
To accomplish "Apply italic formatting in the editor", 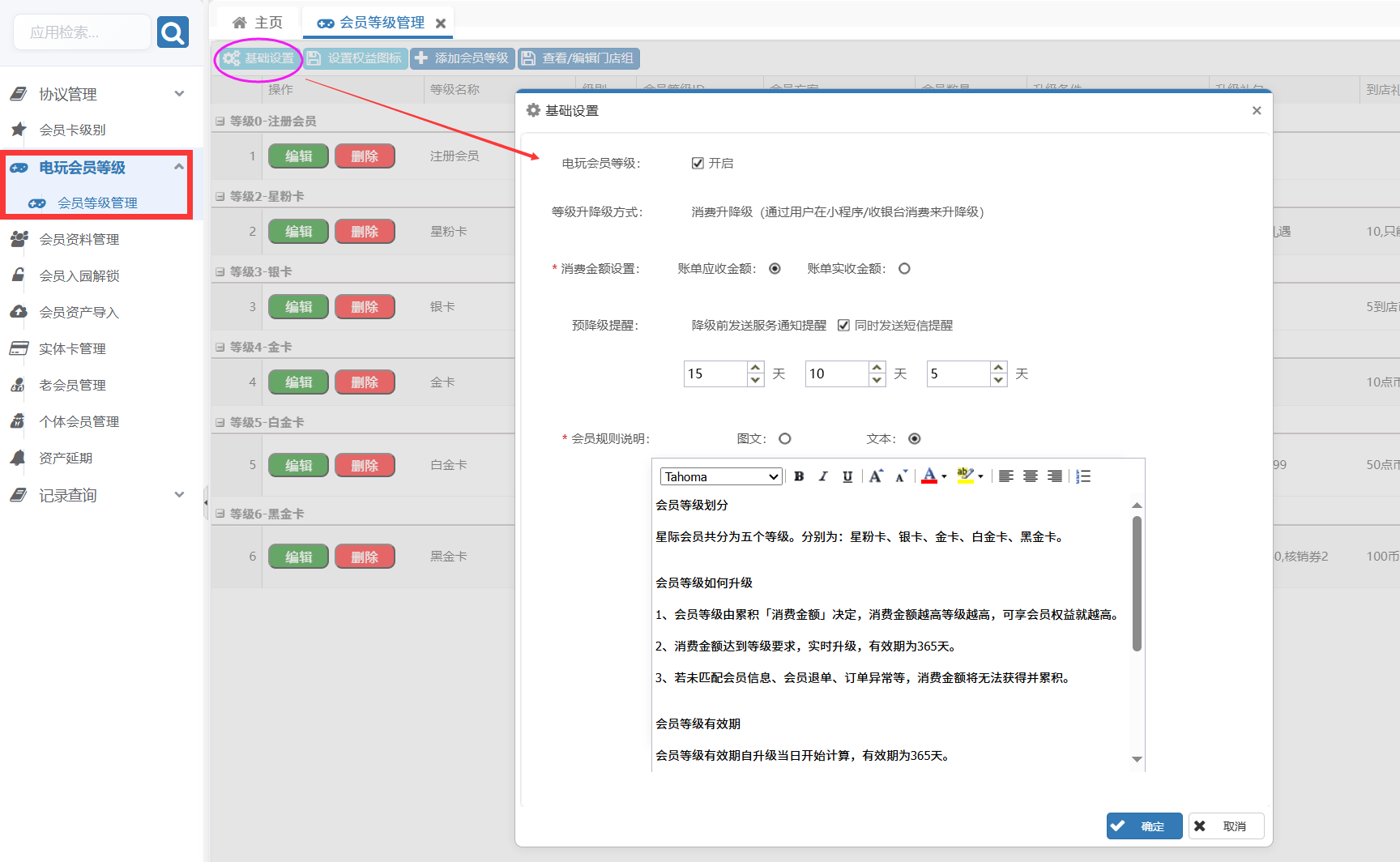I will [823, 476].
